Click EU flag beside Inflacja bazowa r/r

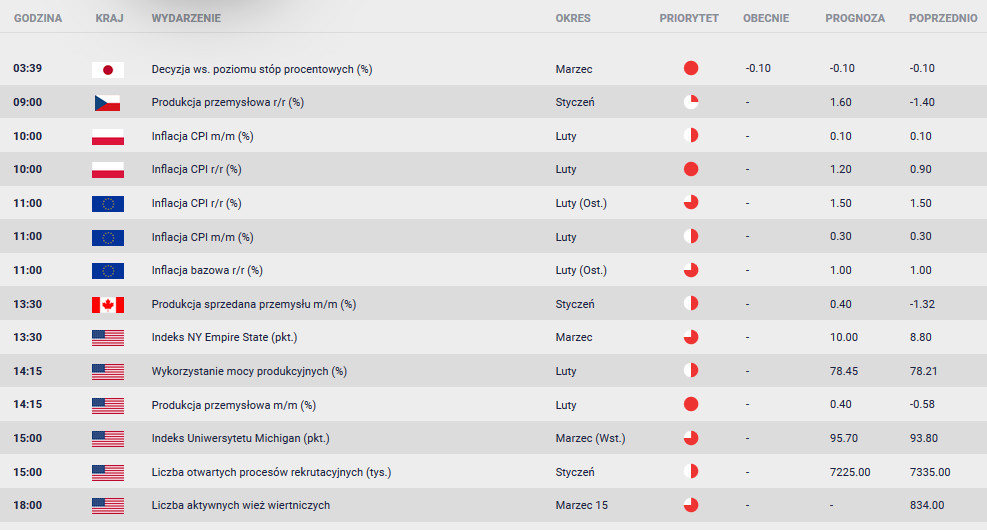point(108,271)
